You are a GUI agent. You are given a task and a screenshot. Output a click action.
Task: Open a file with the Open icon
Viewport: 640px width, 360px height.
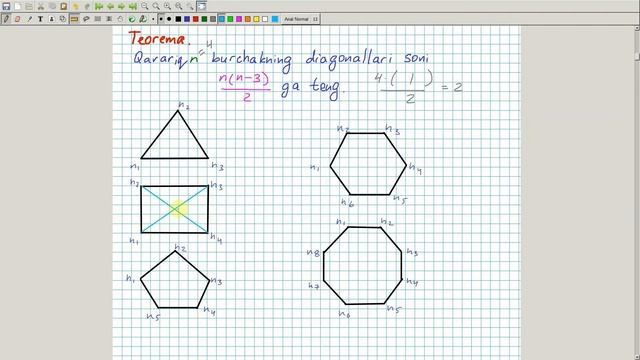[29, 7]
